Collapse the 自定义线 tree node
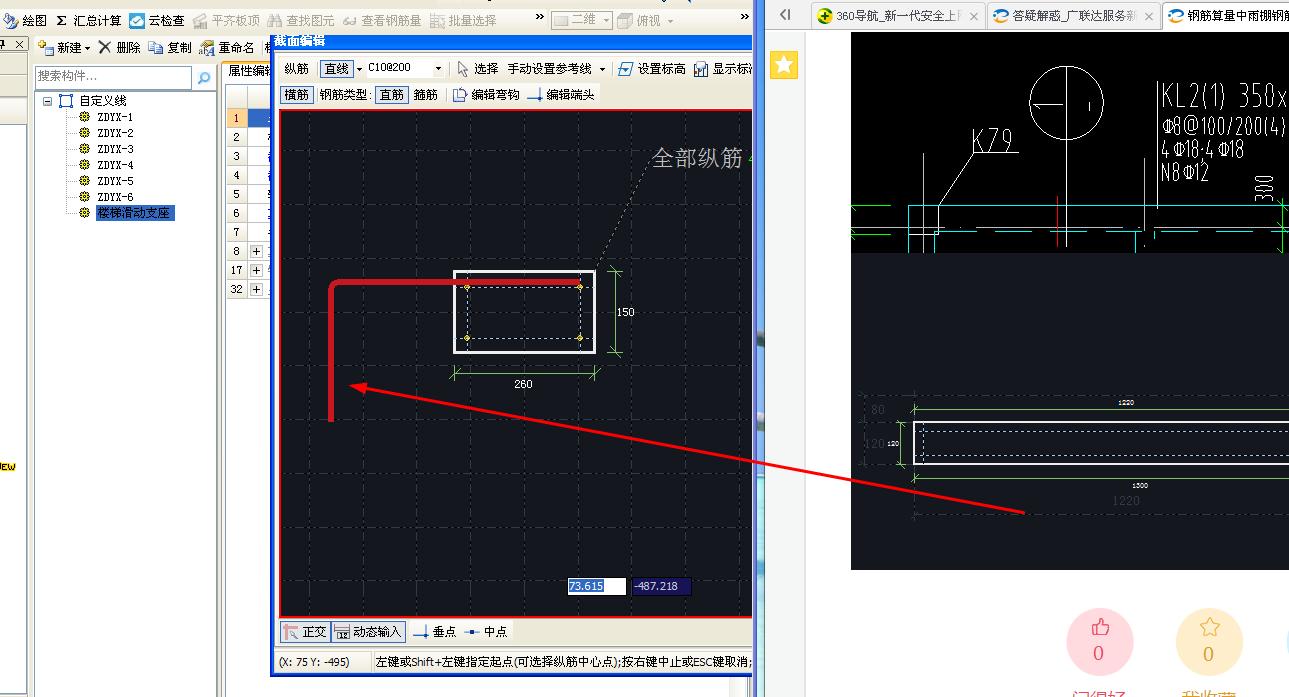1289x697 pixels. pos(47,101)
